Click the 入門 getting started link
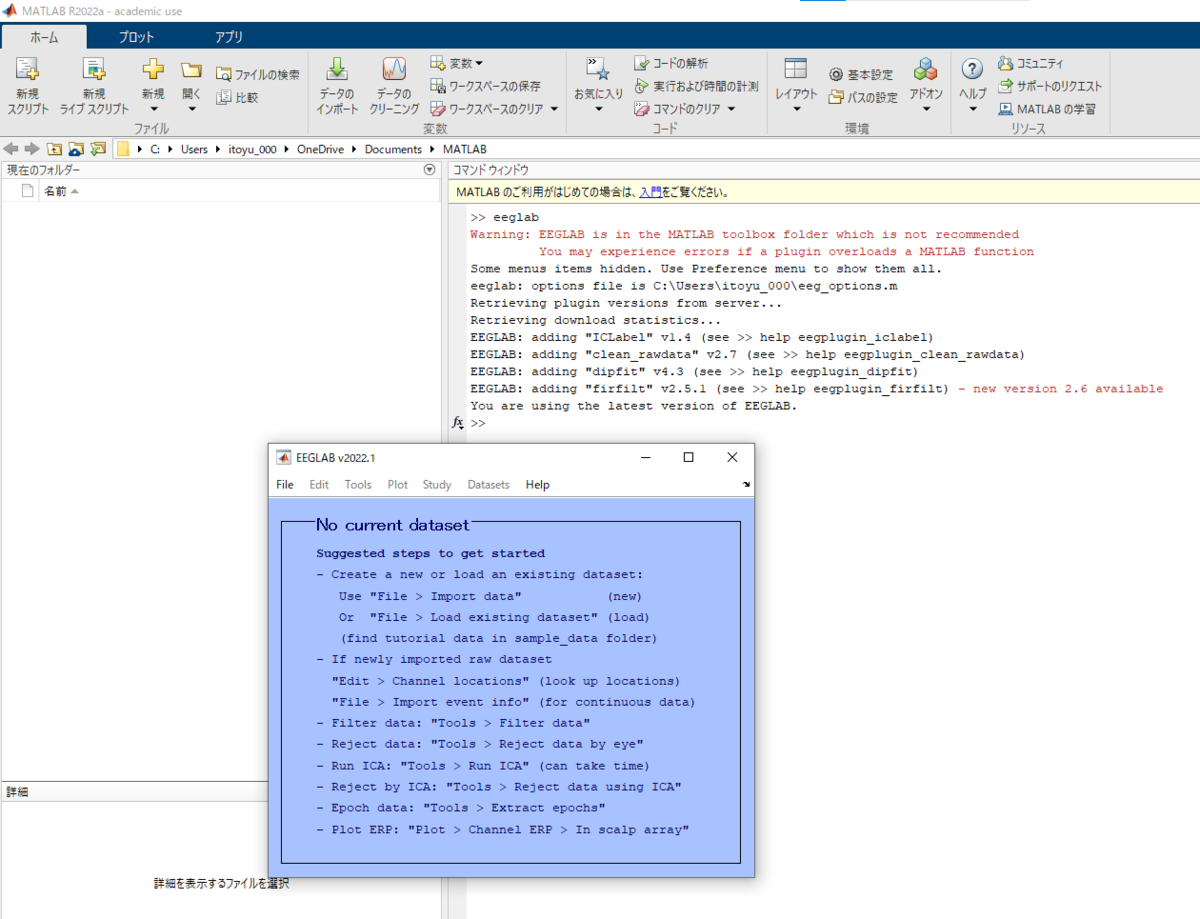 [650, 192]
